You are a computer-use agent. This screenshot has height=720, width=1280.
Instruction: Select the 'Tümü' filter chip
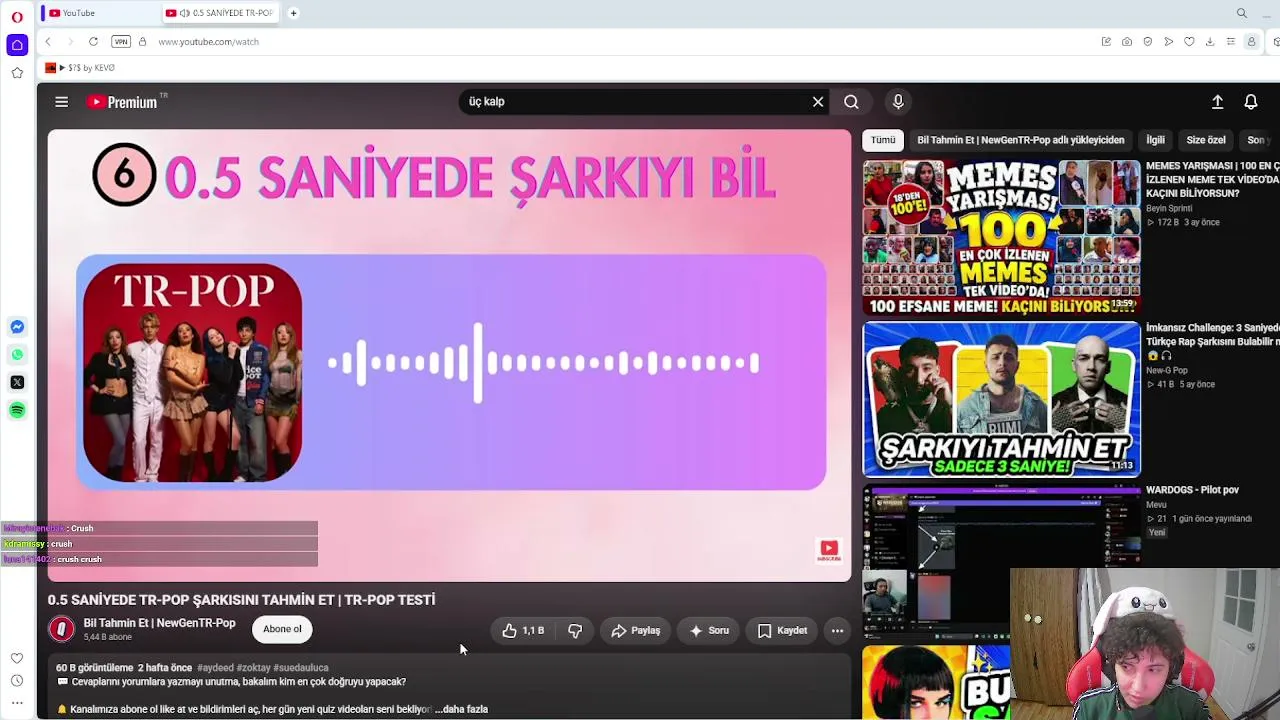pyautogui.click(x=883, y=140)
